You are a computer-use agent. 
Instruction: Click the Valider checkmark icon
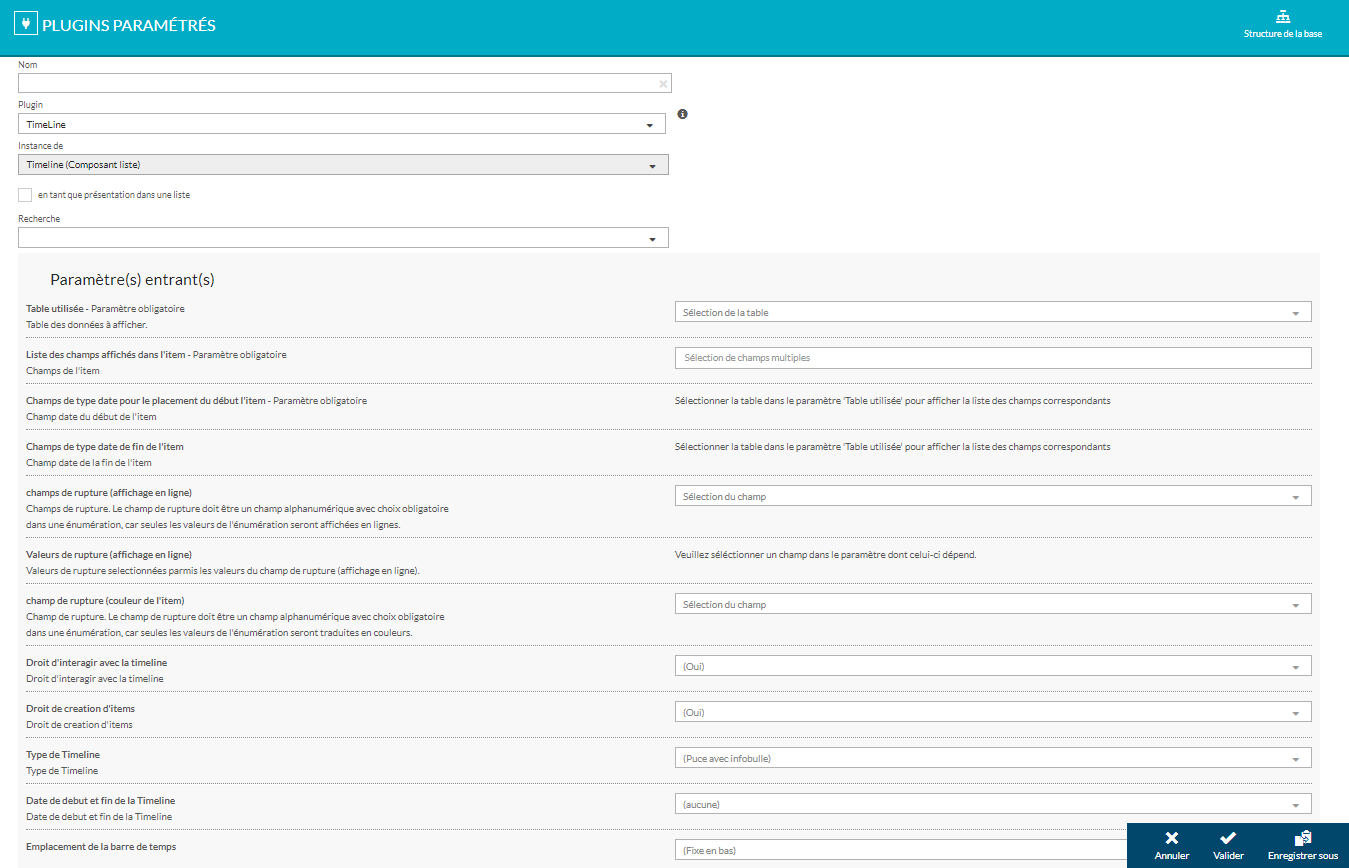1228,838
